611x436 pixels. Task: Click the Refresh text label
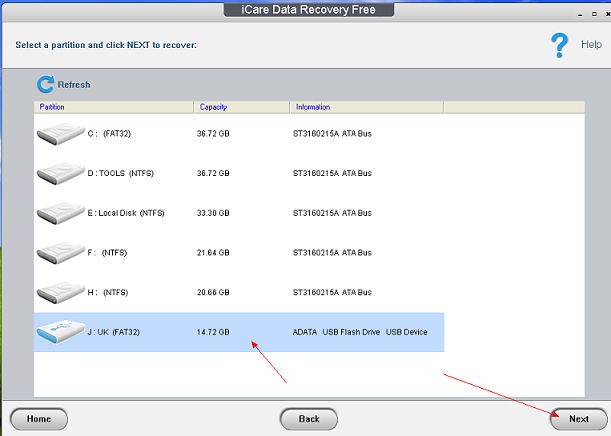74,85
